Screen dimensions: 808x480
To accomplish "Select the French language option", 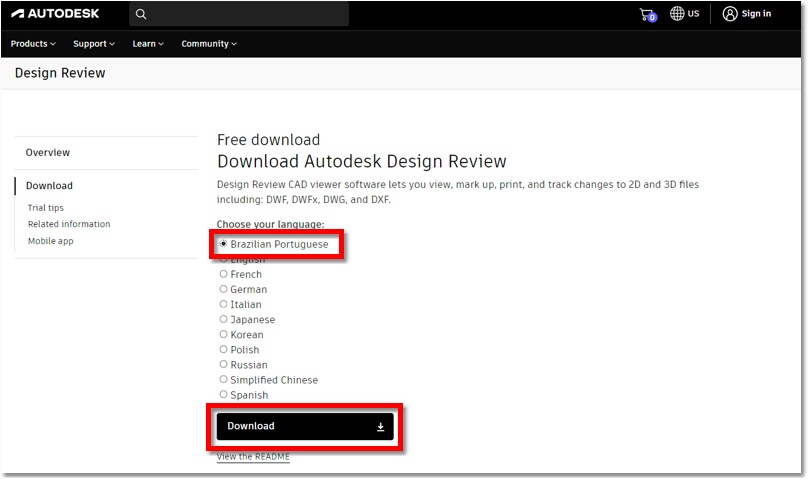I will 241,274.
